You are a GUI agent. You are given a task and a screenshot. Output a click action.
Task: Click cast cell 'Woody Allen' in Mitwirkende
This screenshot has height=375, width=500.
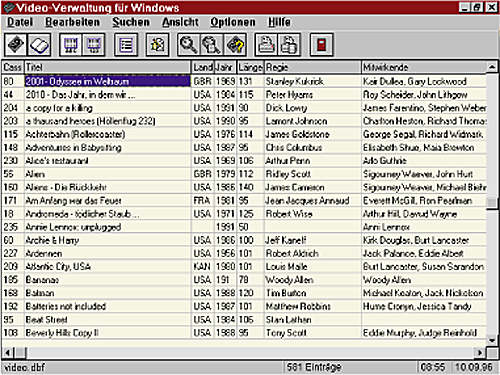point(424,280)
